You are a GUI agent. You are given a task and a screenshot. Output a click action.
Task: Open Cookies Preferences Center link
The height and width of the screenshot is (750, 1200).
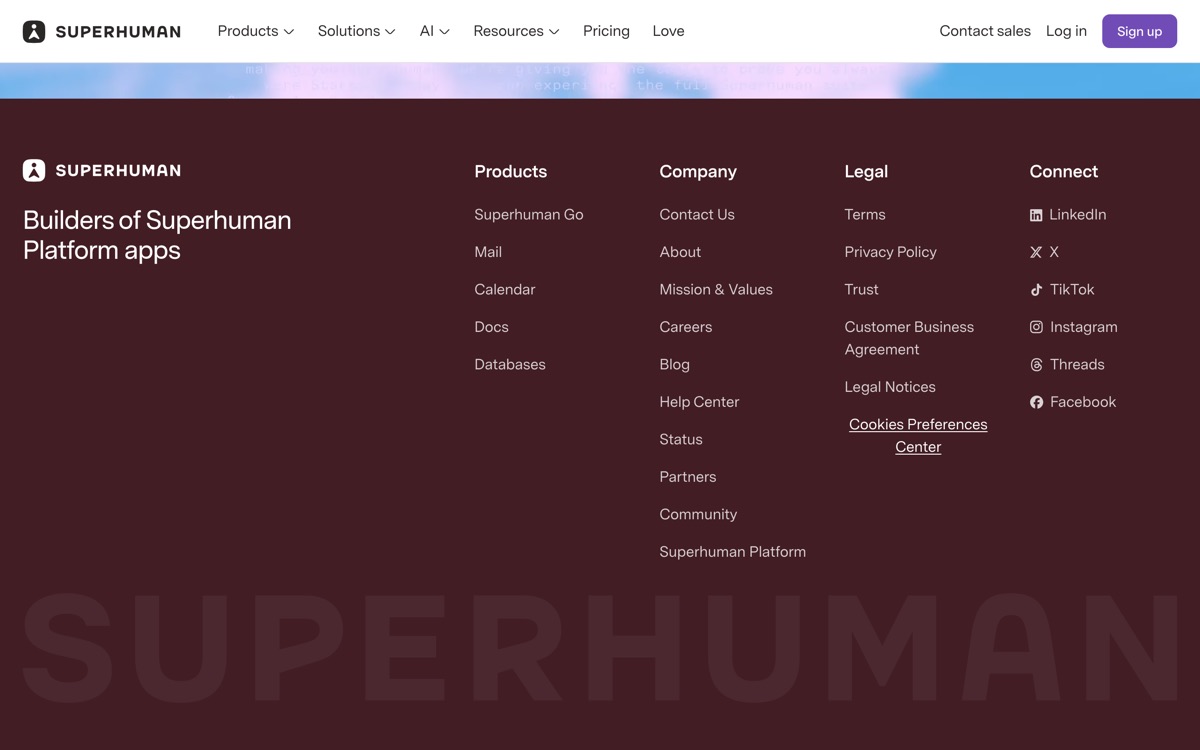tap(918, 435)
